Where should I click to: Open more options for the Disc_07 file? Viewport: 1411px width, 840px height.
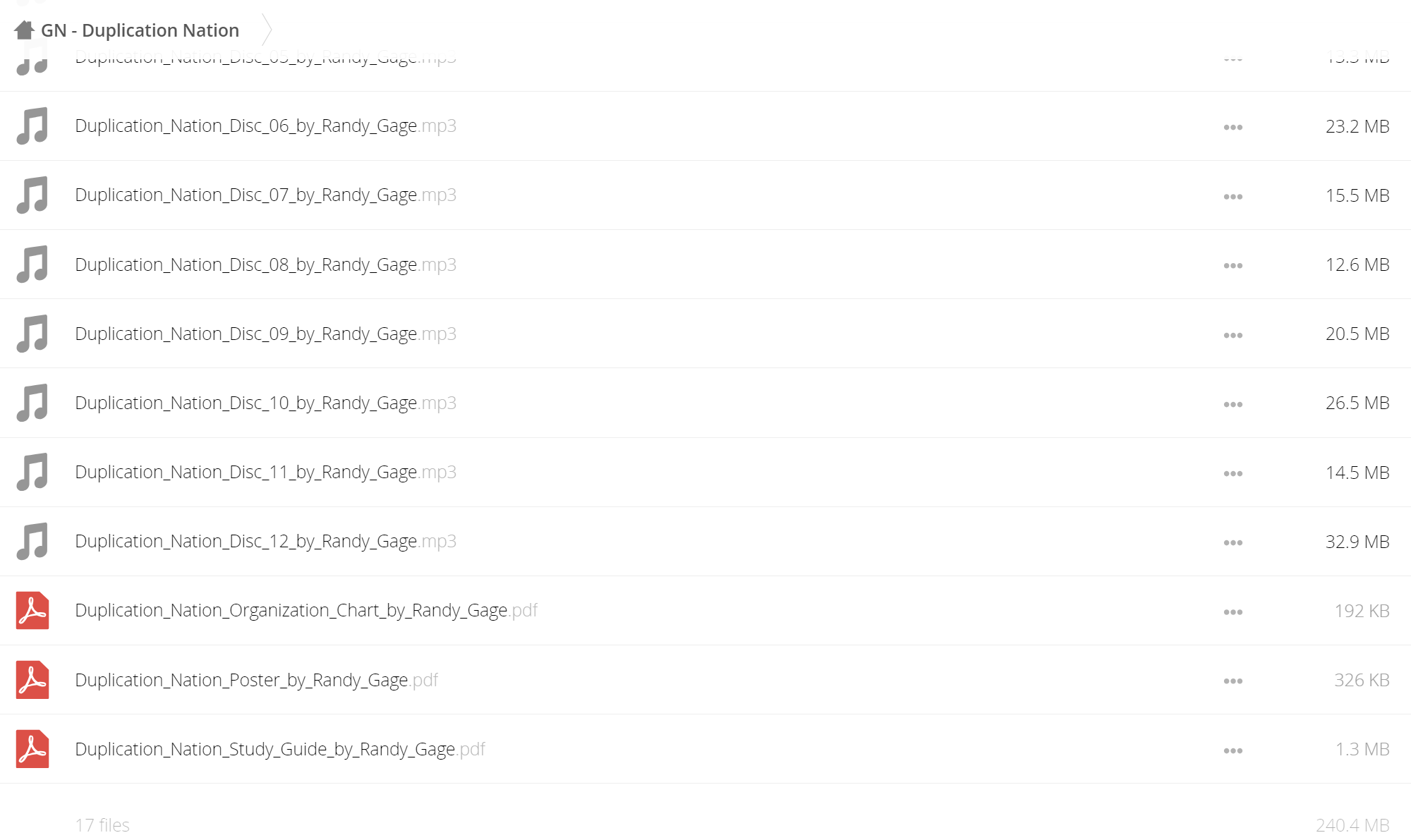coord(1233,196)
